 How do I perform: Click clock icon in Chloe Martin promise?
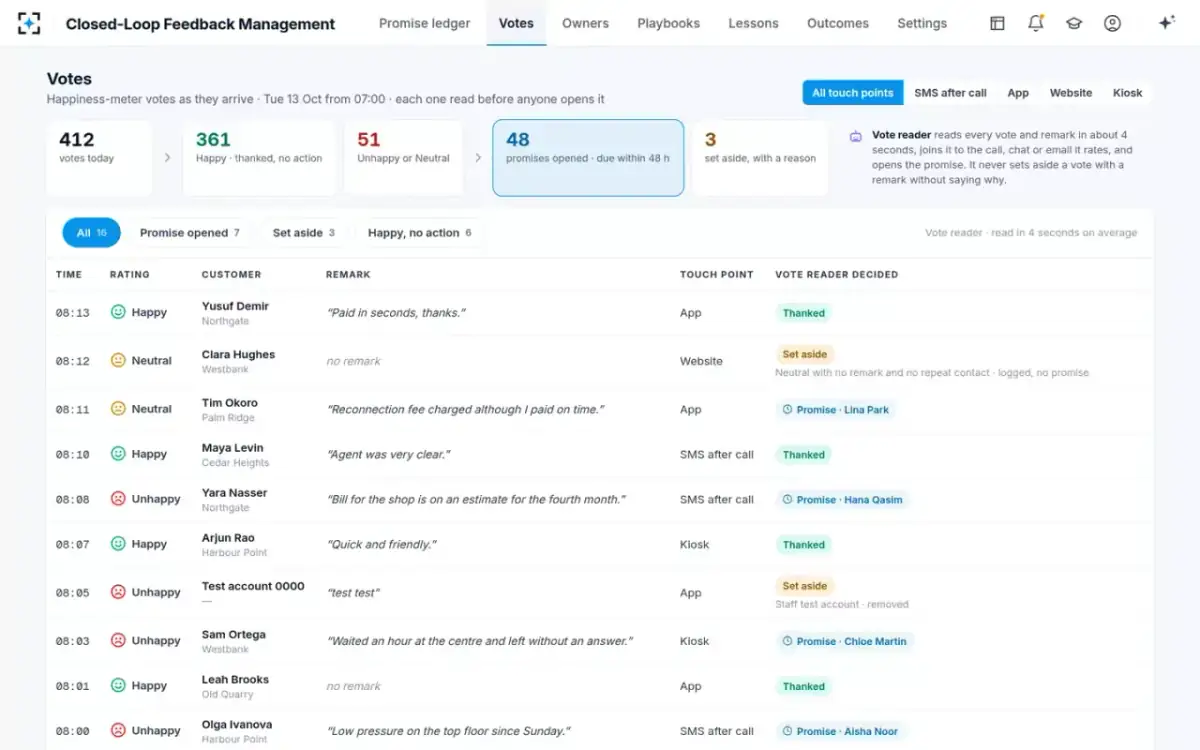point(787,641)
